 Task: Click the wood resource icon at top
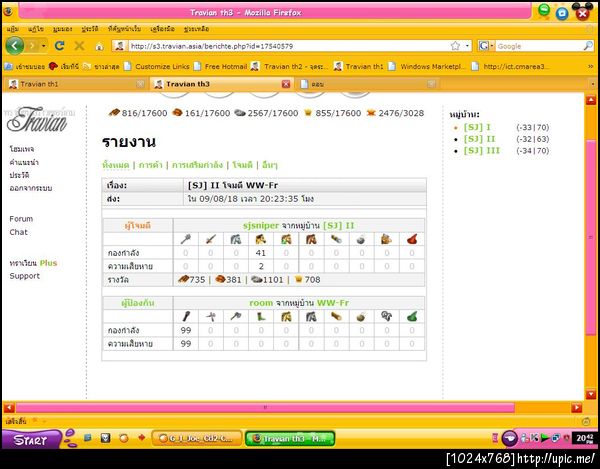coord(114,112)
